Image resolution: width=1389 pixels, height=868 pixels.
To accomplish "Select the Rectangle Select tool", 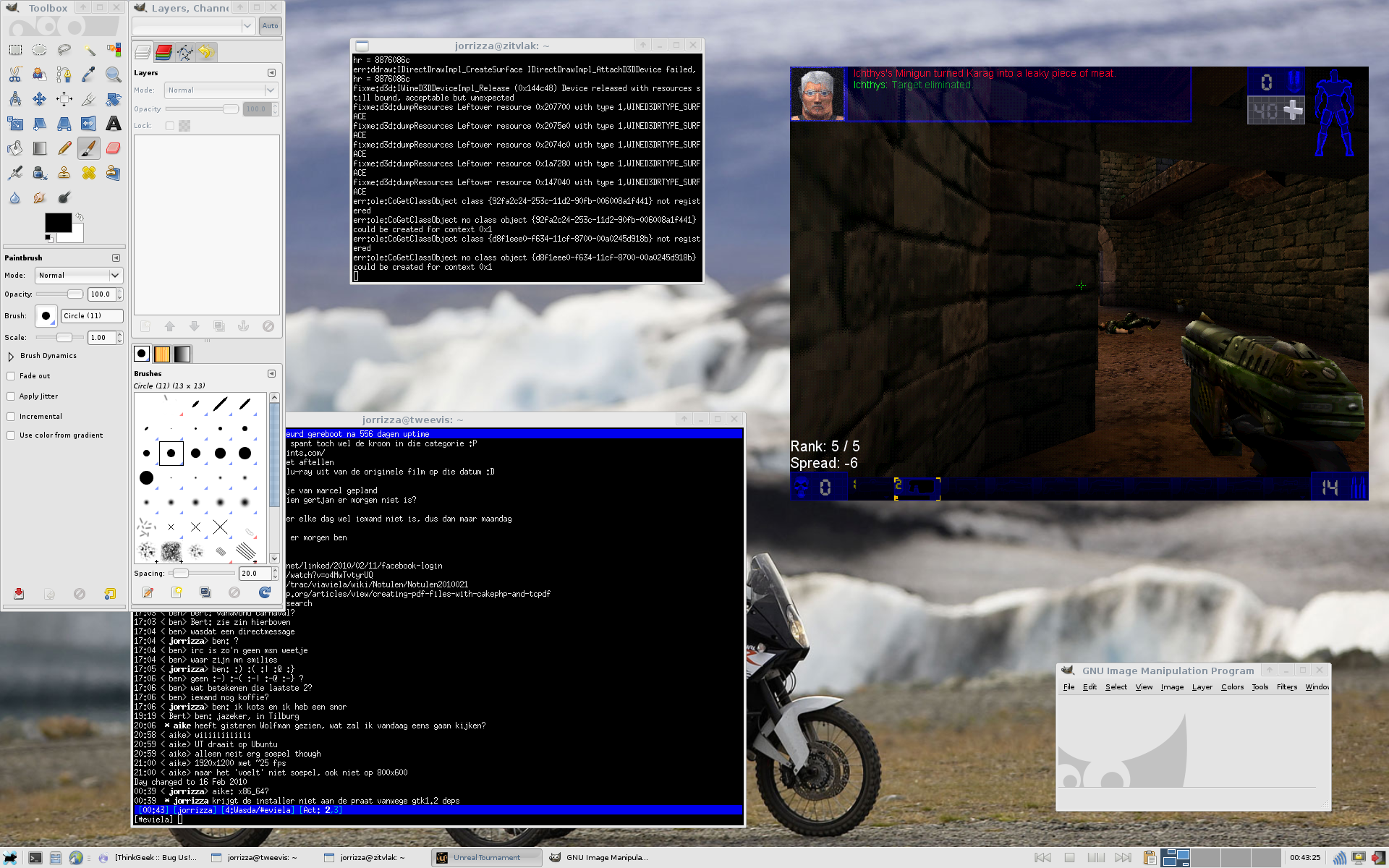I will click(x=15, y=50).
